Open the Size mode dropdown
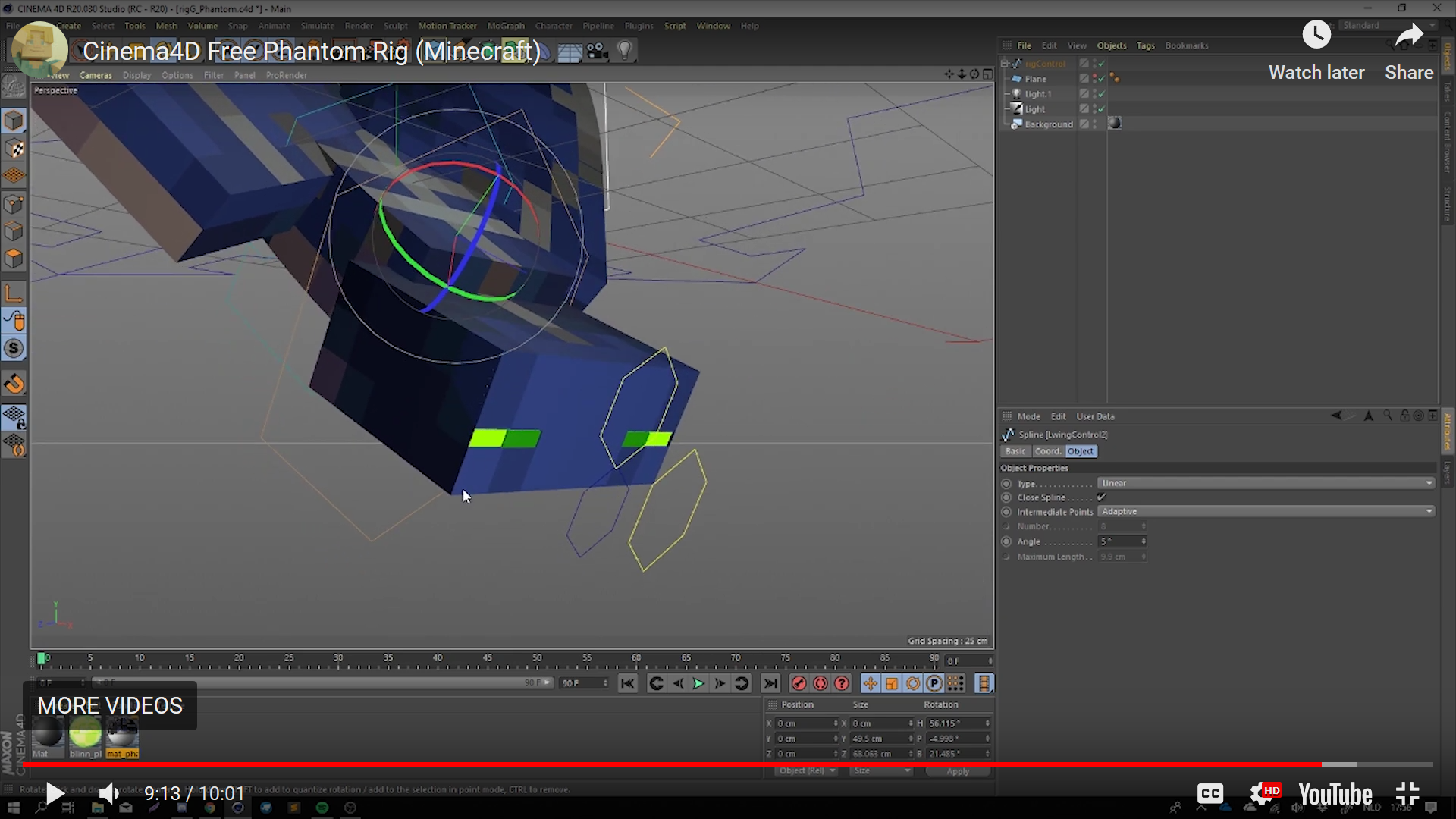 coord(881,770)
